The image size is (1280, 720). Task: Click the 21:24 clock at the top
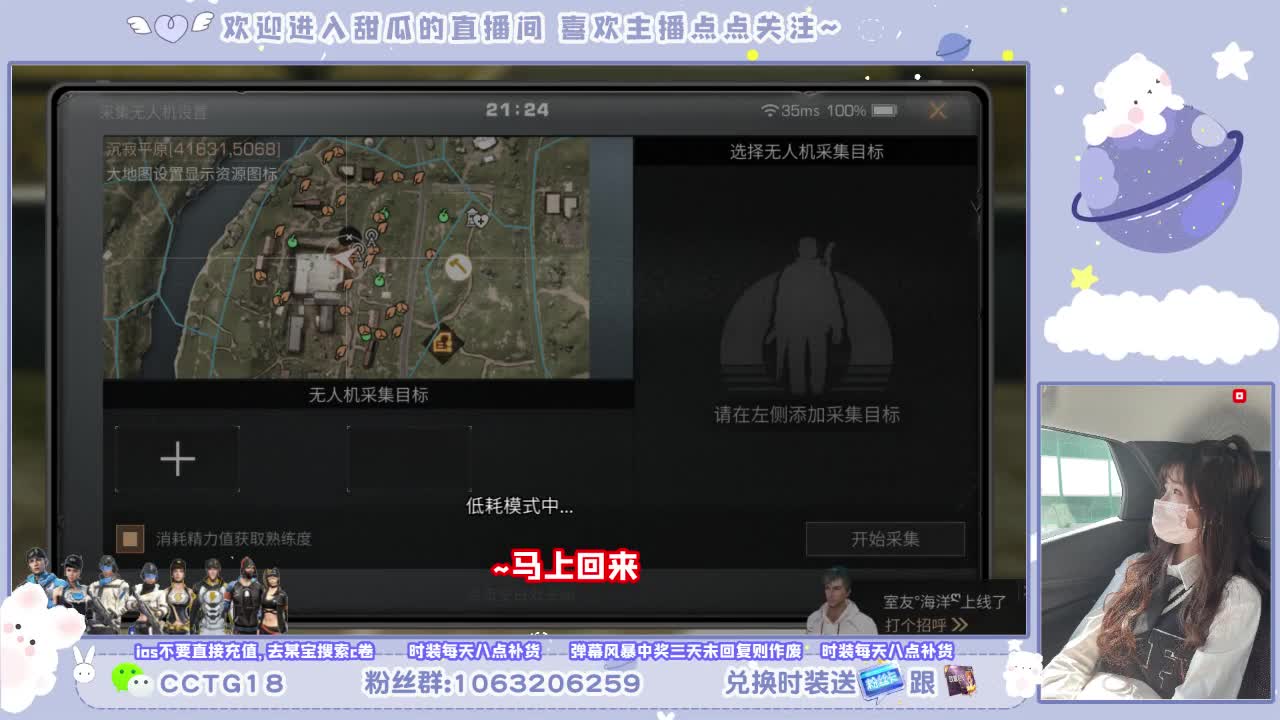517,110
